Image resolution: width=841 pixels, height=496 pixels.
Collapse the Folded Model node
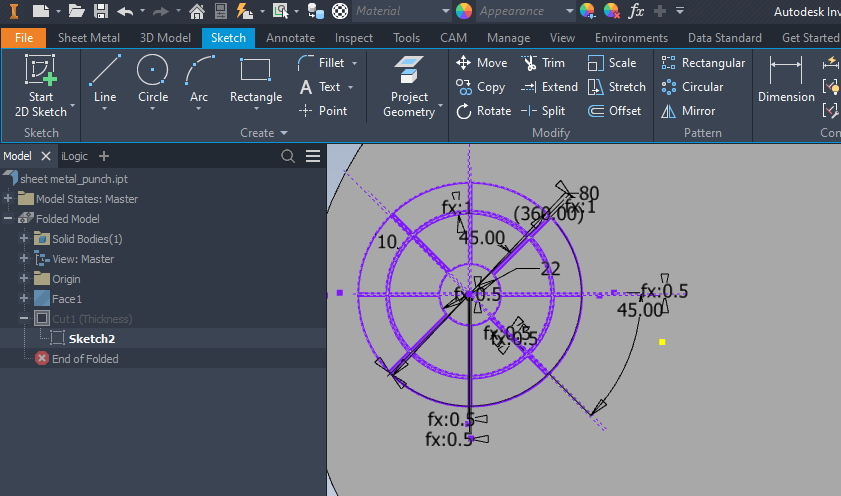(x=8, y=219)
